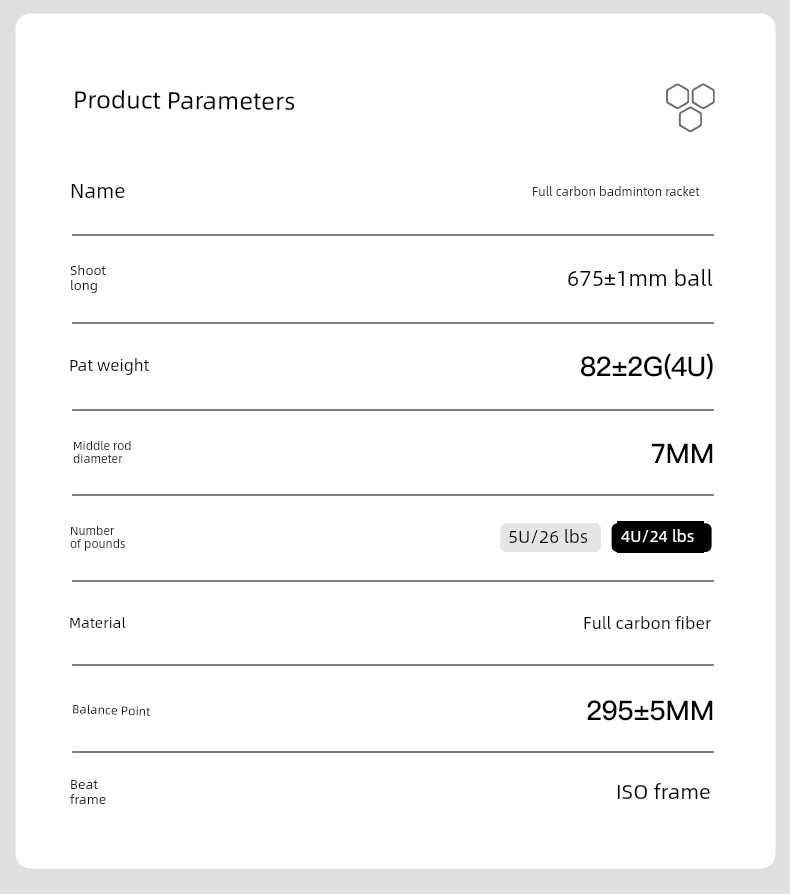Screen dimensions: 790x894
Task: Click the Full carbon fiber value
Action: 647,623
